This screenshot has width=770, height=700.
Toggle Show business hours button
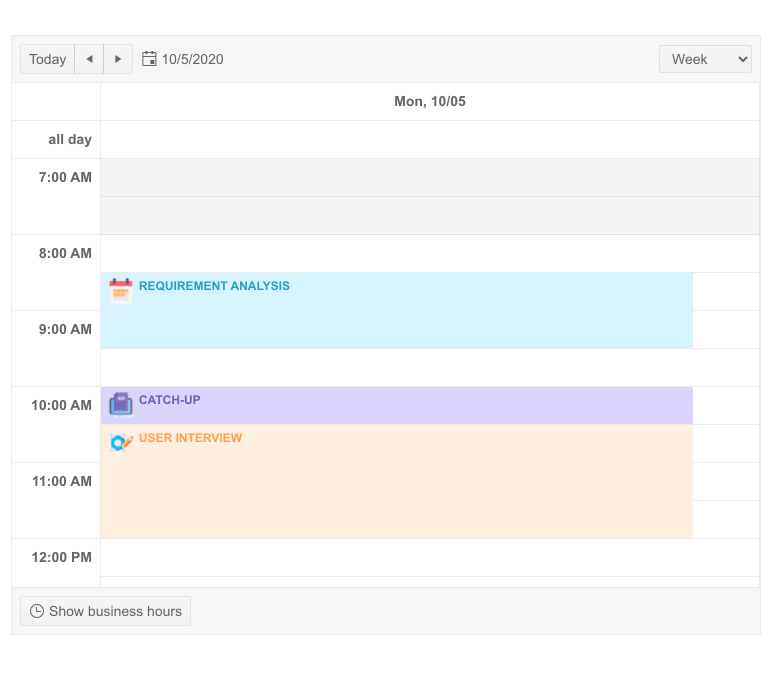coord(106,611)
